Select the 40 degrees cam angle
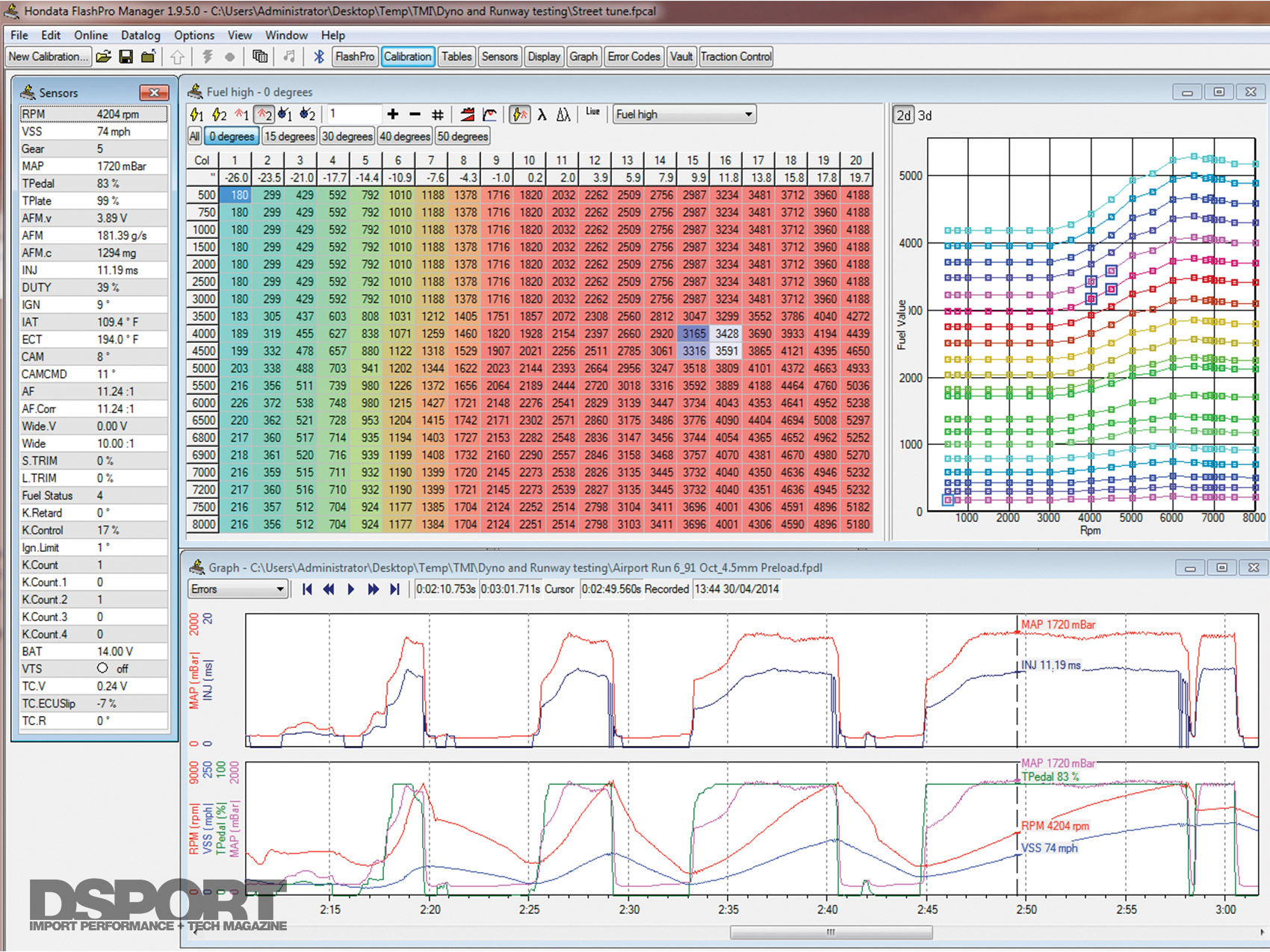Viewport: 1270px width, 952px height. pos(405,137)
